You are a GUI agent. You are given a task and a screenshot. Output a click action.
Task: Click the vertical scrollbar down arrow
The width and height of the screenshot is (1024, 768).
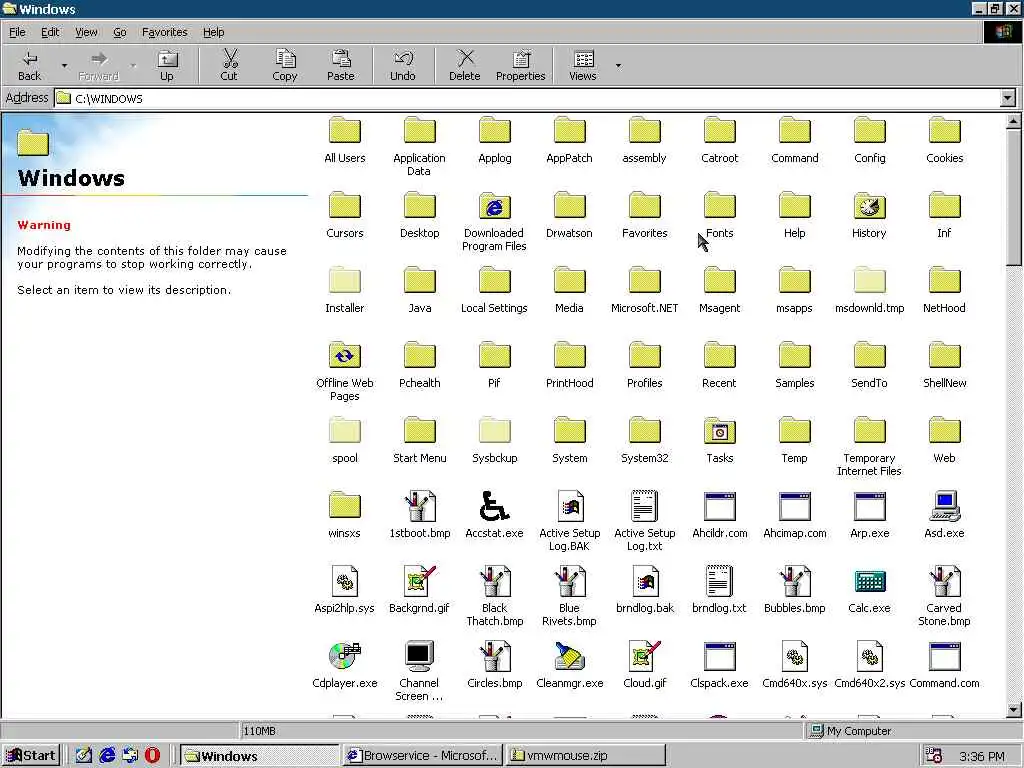pyautogui.click(x=1014, y=709)
